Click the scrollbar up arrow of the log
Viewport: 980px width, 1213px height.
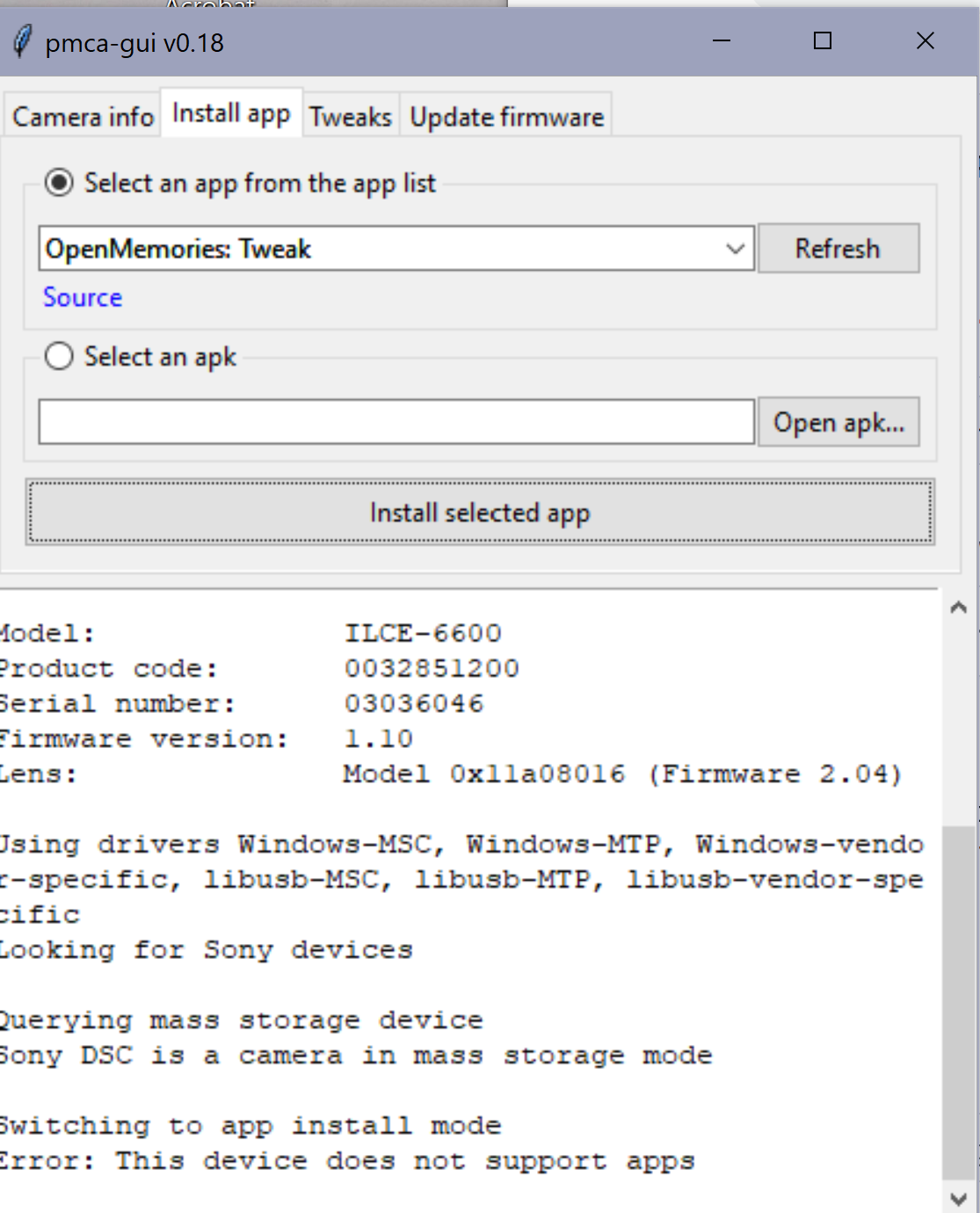[x=960, y=605]
